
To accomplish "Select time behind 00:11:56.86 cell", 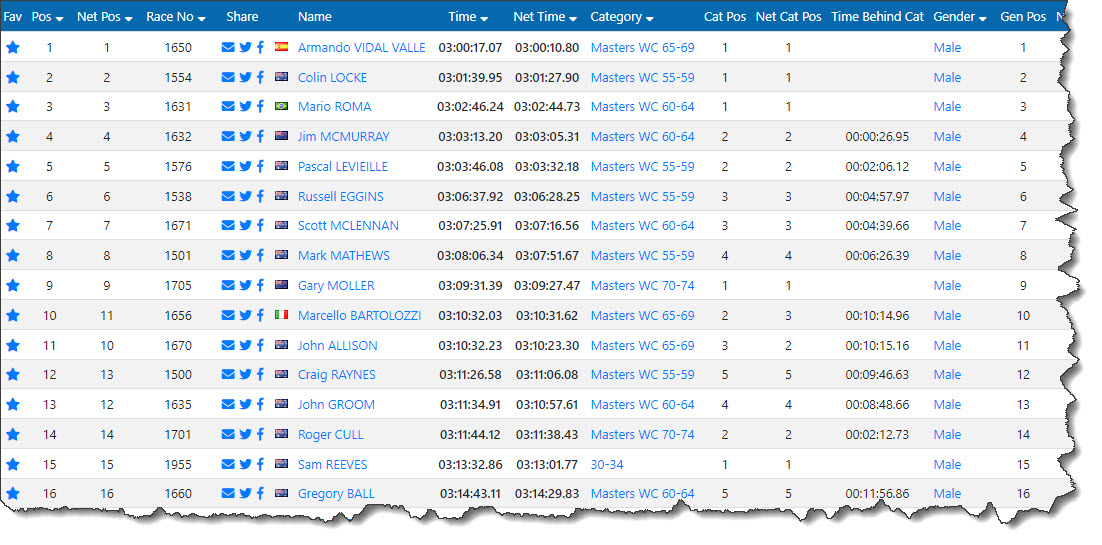I will pos(877,494).
